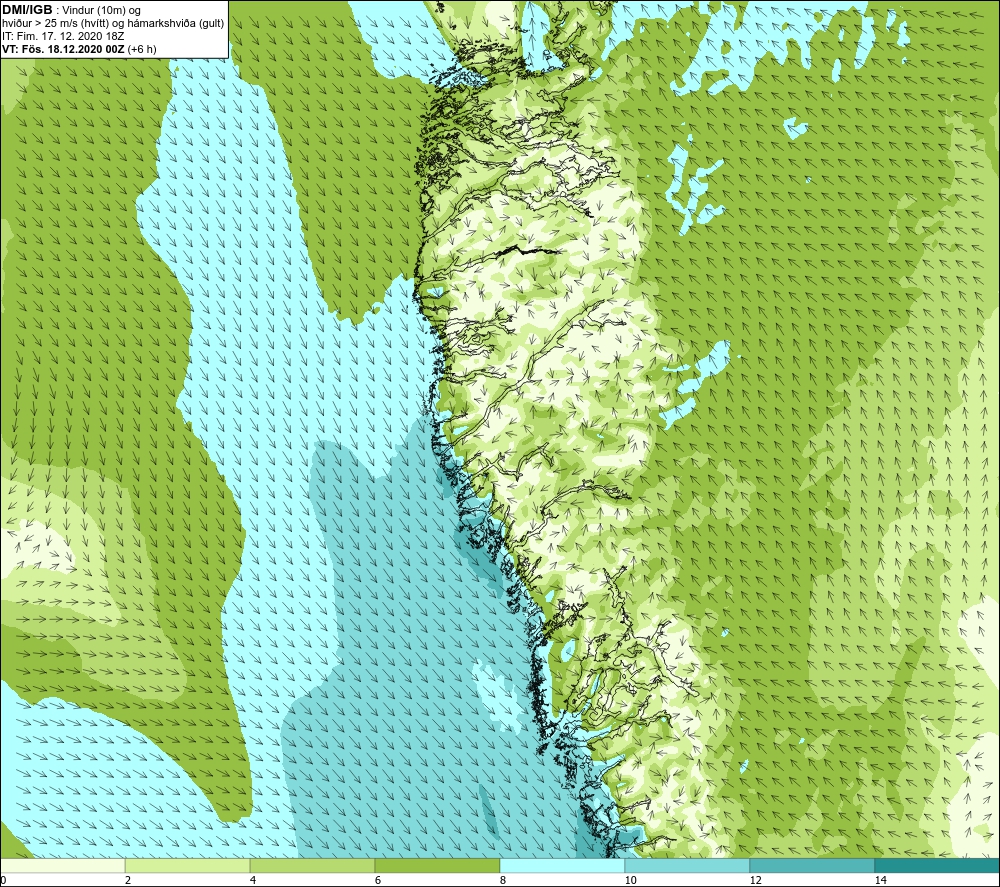Viewport: 1000px width, 887px height.
Task: Pick the pale yellow 0–2 m/s color band
Action: coord(62,865)
